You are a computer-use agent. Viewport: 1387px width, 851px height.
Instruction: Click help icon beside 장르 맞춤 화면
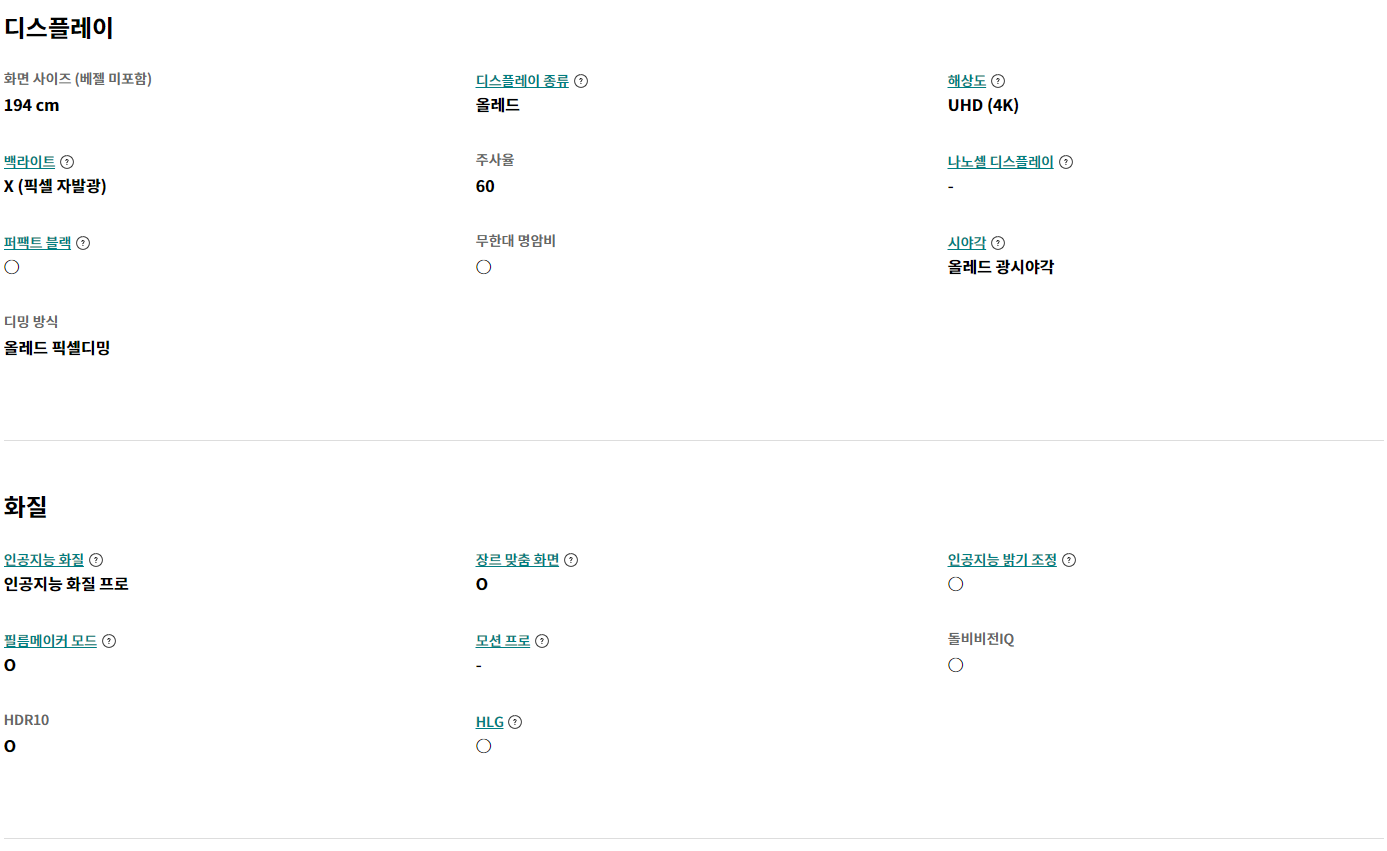point(571,560)
